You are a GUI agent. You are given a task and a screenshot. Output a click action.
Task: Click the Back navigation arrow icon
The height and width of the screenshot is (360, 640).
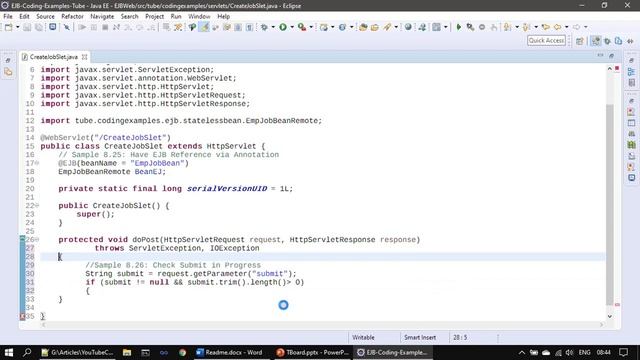[x=558, y=27]
